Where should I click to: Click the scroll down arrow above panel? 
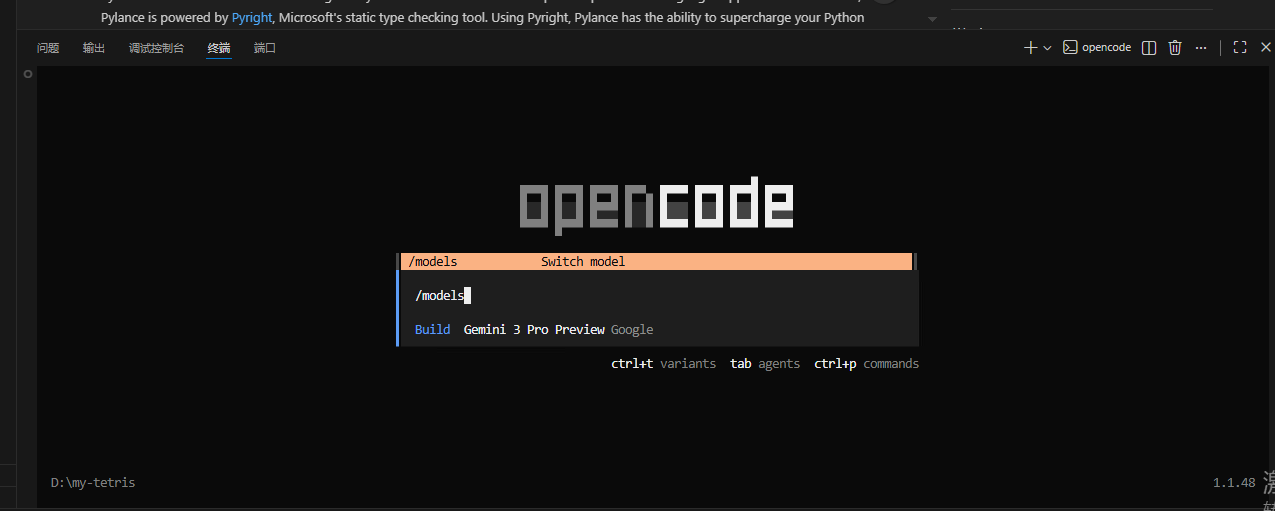tap(933, 19)
